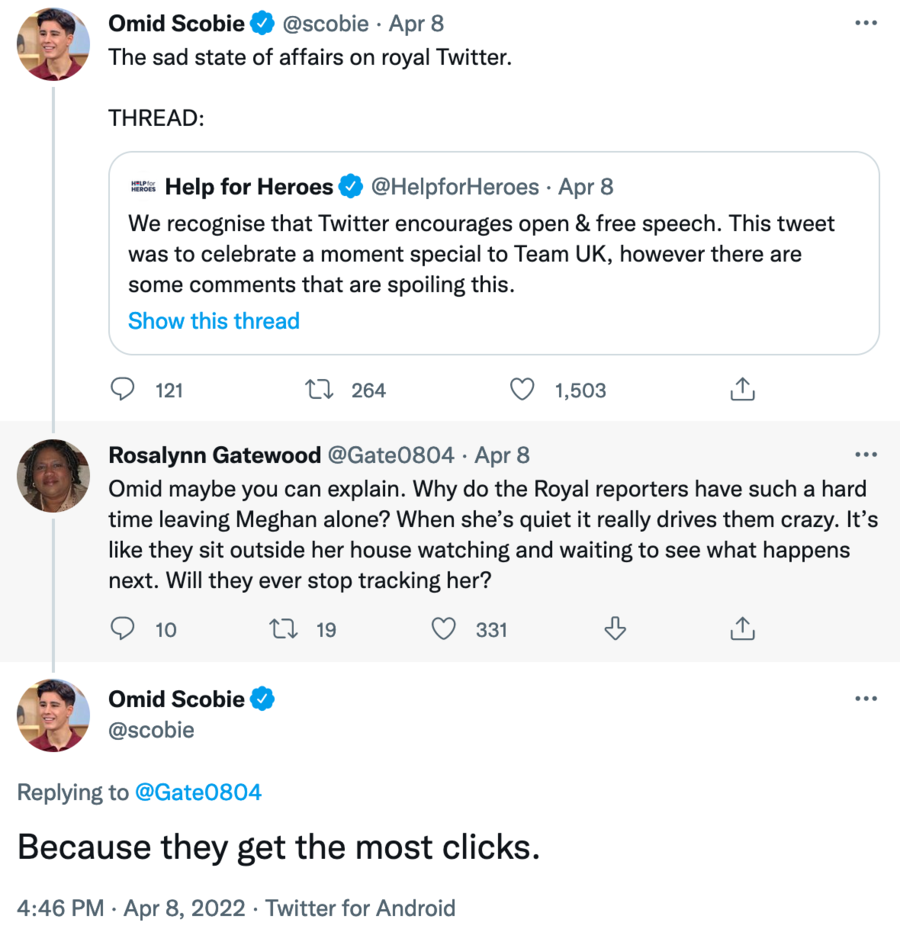Downvote Rosalynn Gatewood's reply
This screenshot has width=900, height=929.
[x=616, y=629]
